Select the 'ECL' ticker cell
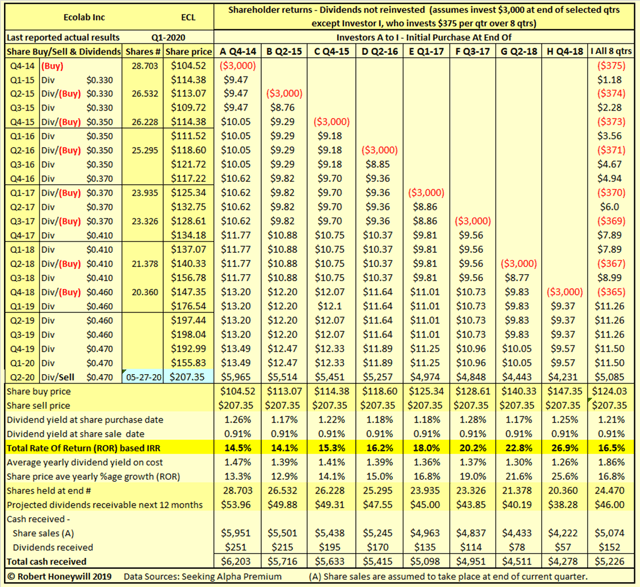640x587 pixels. point(188,17)
